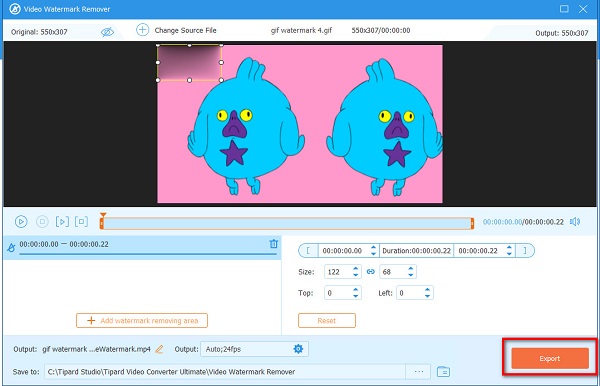Increase Left value with up arrow
The height and width of the screenshot is (386, 600).
[427, 290]
